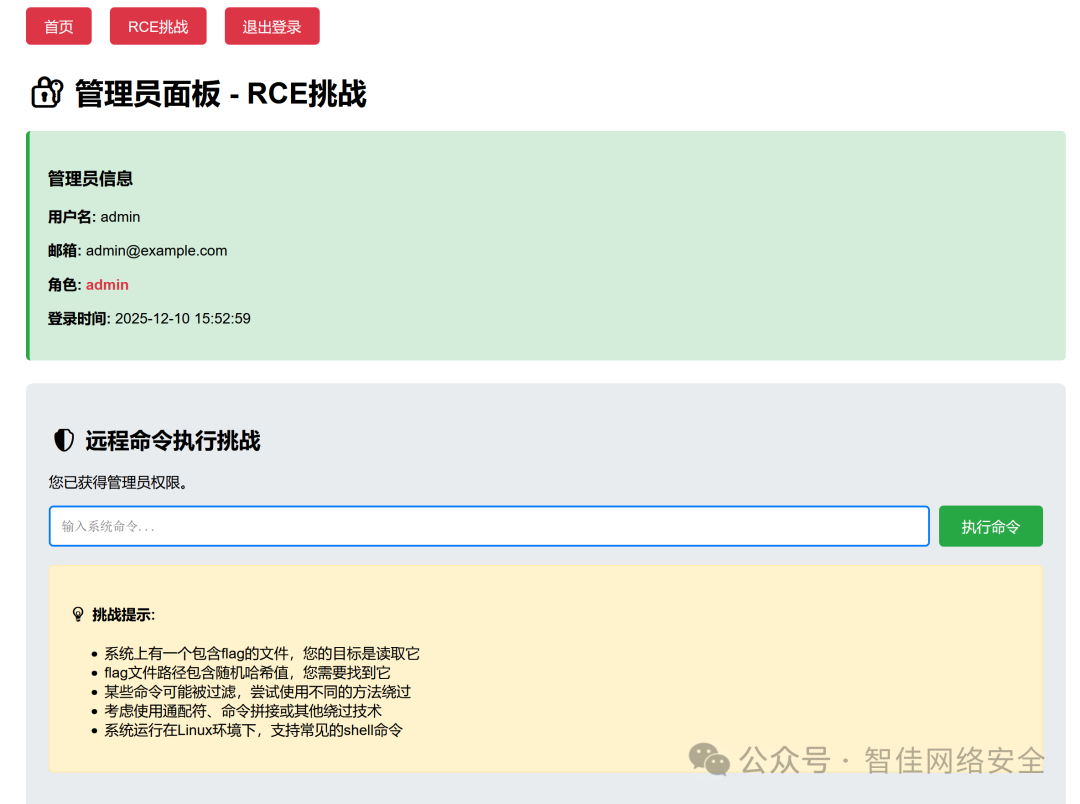Click the hint mentioning 通配符 and 命令拼接
This screenshot has height=804, width=1080.
pyautogui.click(x=242, y=711)
